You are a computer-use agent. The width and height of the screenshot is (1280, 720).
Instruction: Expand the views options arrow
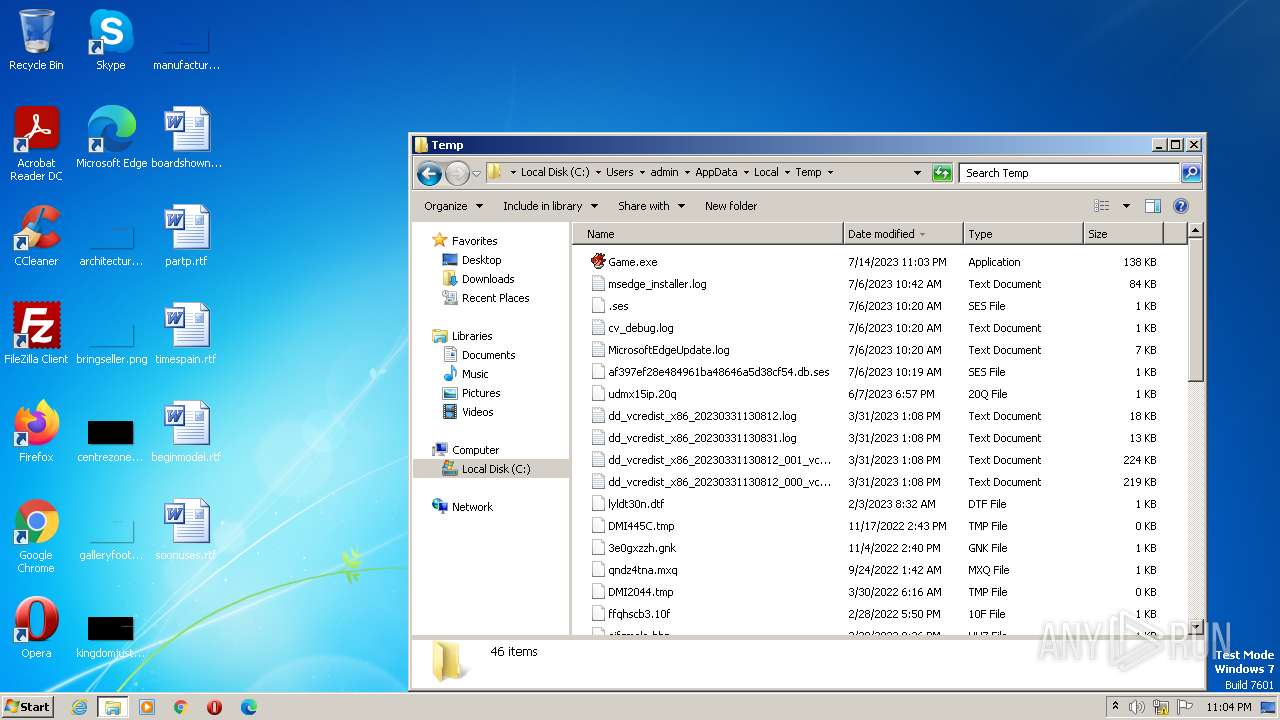click(x=1126, y=206)
